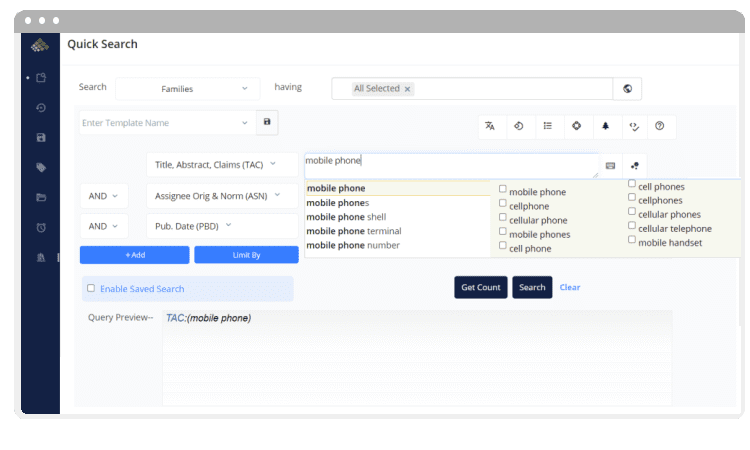Open the search page sidebar icon

tap(41, 77)
